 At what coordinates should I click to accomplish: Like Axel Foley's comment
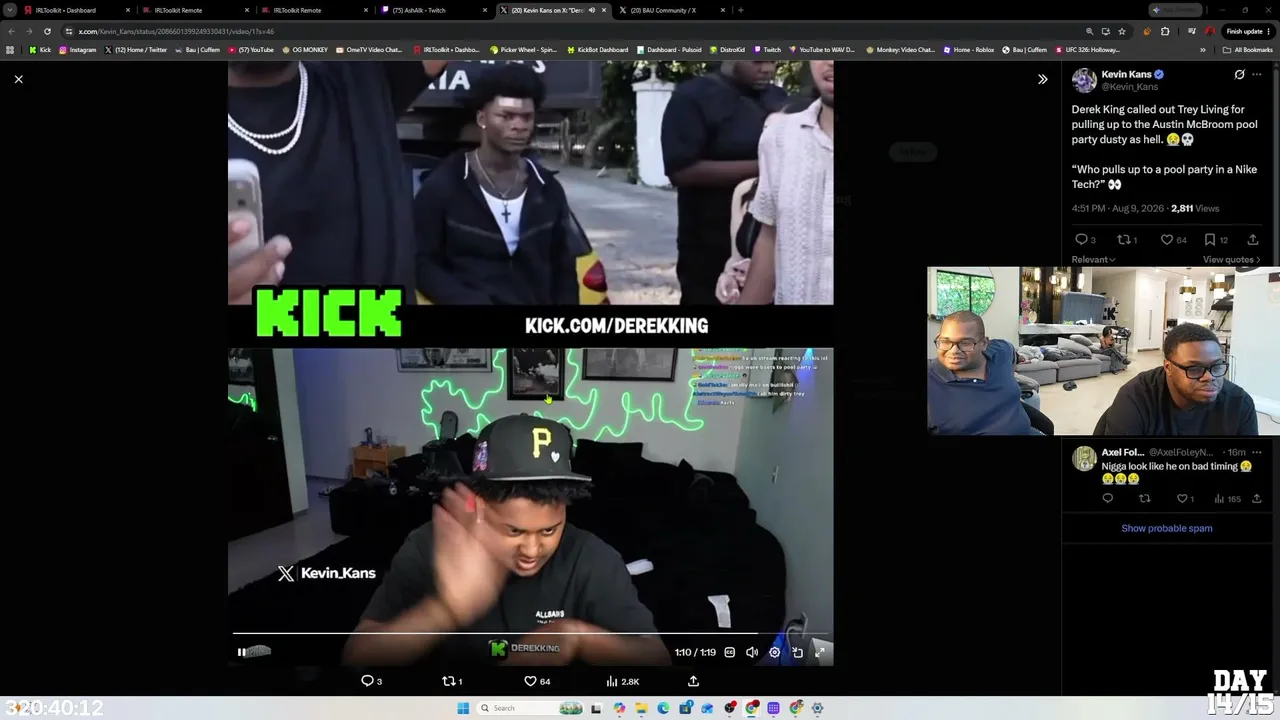pos(1185,499)
